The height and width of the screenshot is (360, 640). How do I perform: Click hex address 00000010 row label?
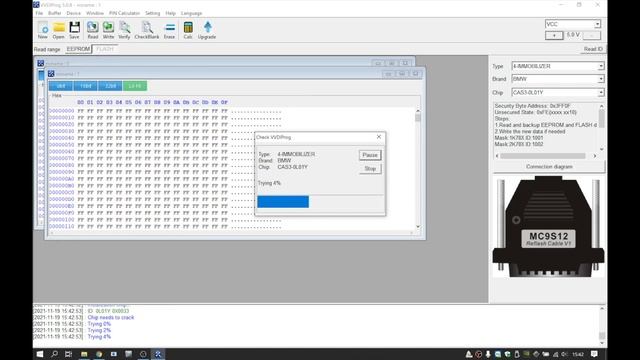tap(62, 118)
